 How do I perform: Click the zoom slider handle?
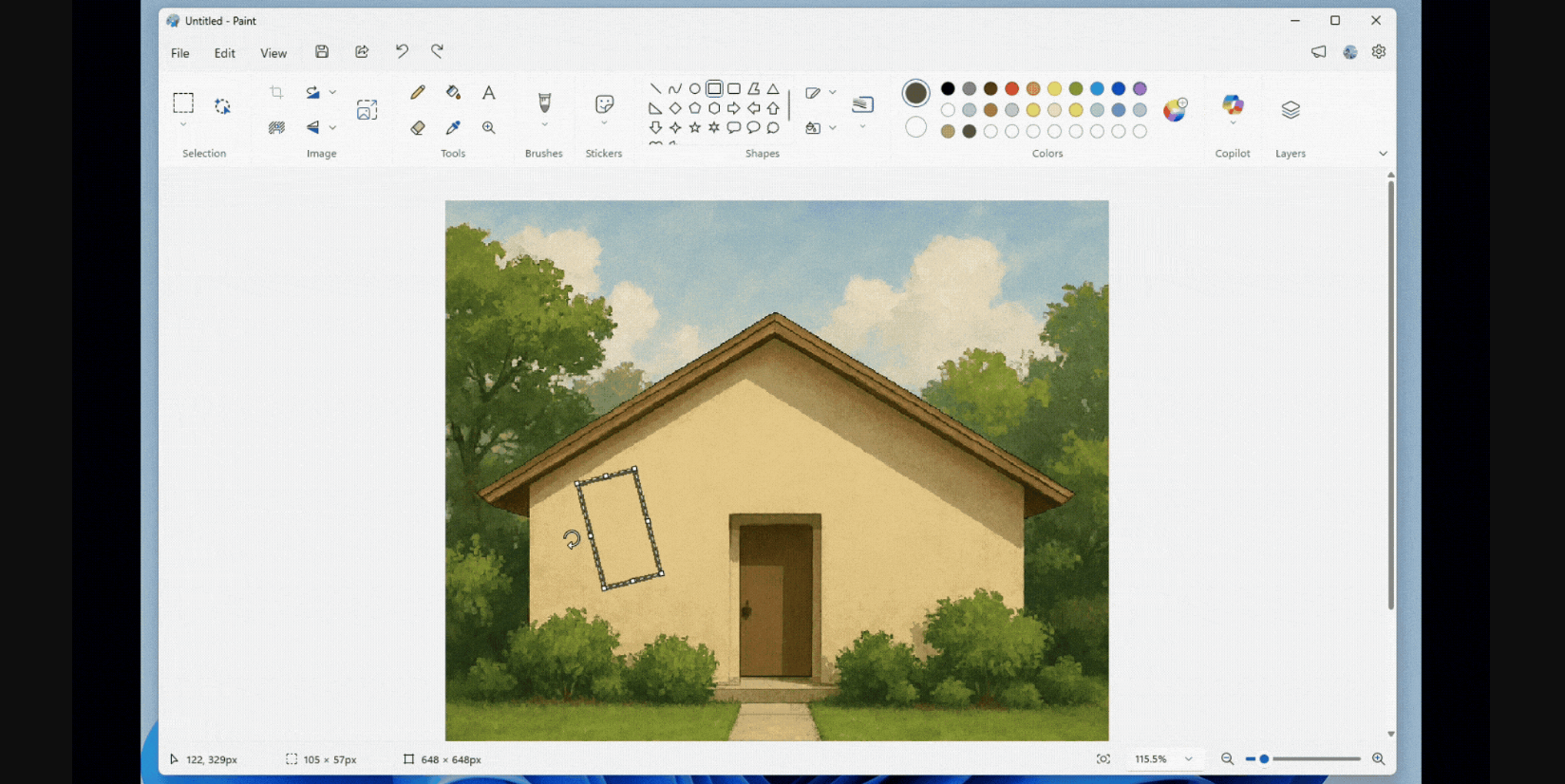(x=1264, y=759)
